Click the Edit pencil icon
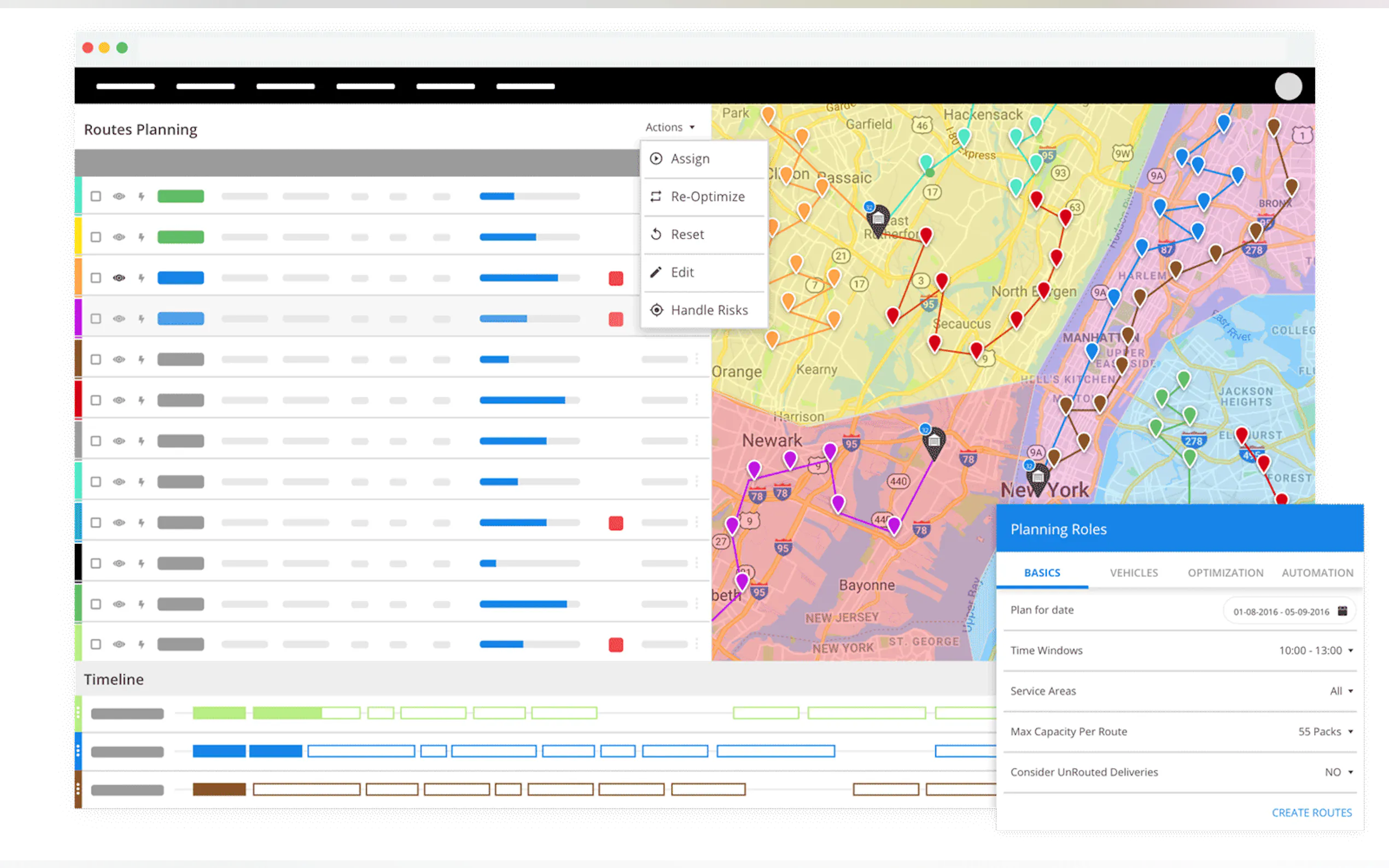Viewport: 1389px width, 868px height. pyautogui.click(x=656, y=272)
